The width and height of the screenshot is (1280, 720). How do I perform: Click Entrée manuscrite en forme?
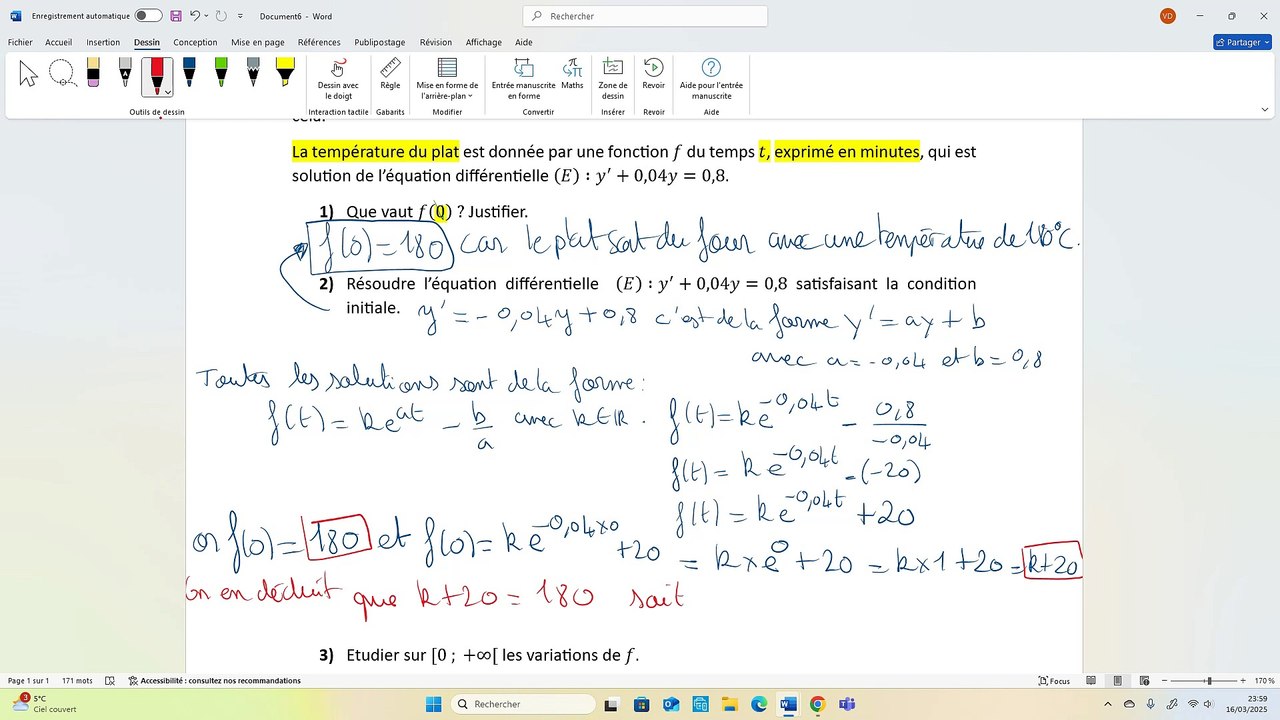click(523, 79)
